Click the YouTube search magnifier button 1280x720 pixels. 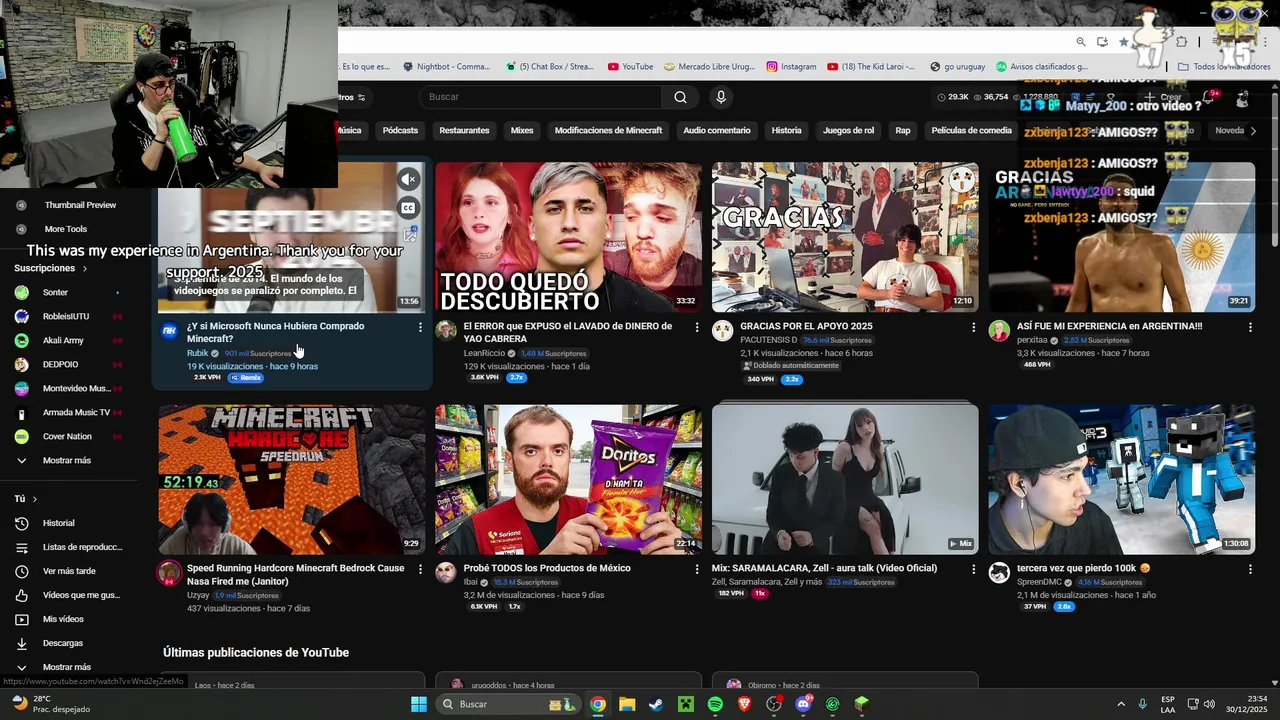pyautogui.click(x=680, y=97)
